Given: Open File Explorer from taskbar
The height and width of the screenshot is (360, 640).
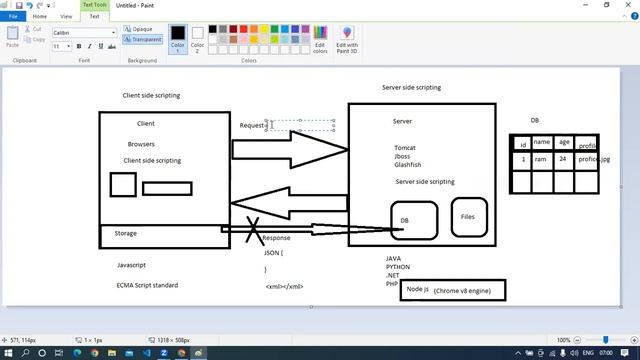Looking at the screenshot, I should [x=112, y=353].
